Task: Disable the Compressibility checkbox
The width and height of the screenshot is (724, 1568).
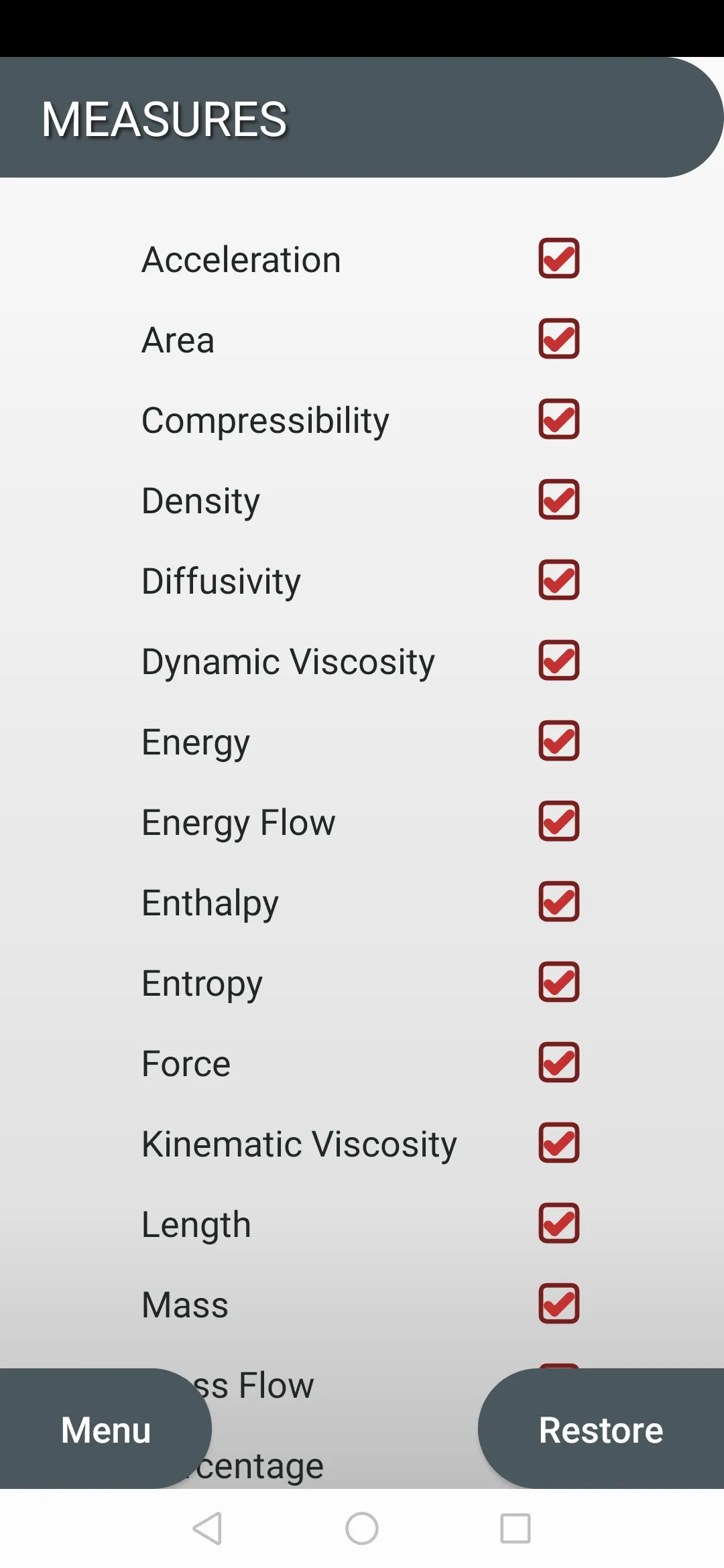Action: 558,419
